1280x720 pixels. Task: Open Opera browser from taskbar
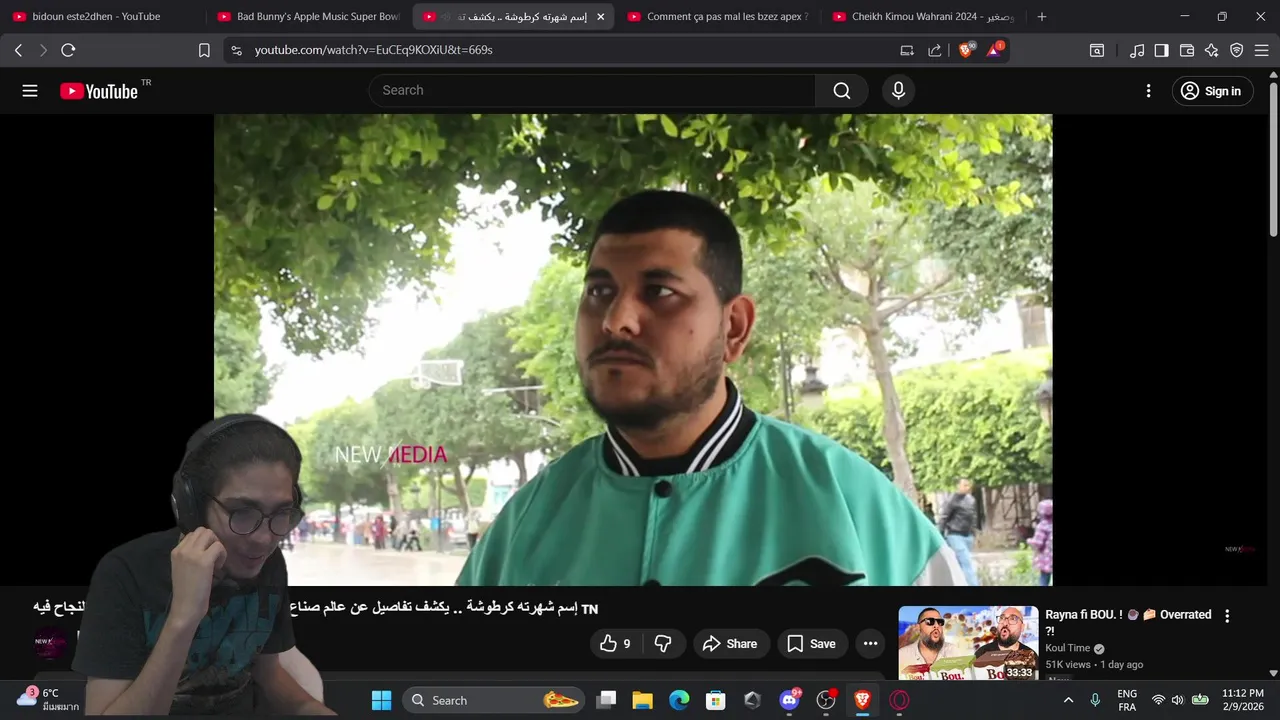click(899, 700)
